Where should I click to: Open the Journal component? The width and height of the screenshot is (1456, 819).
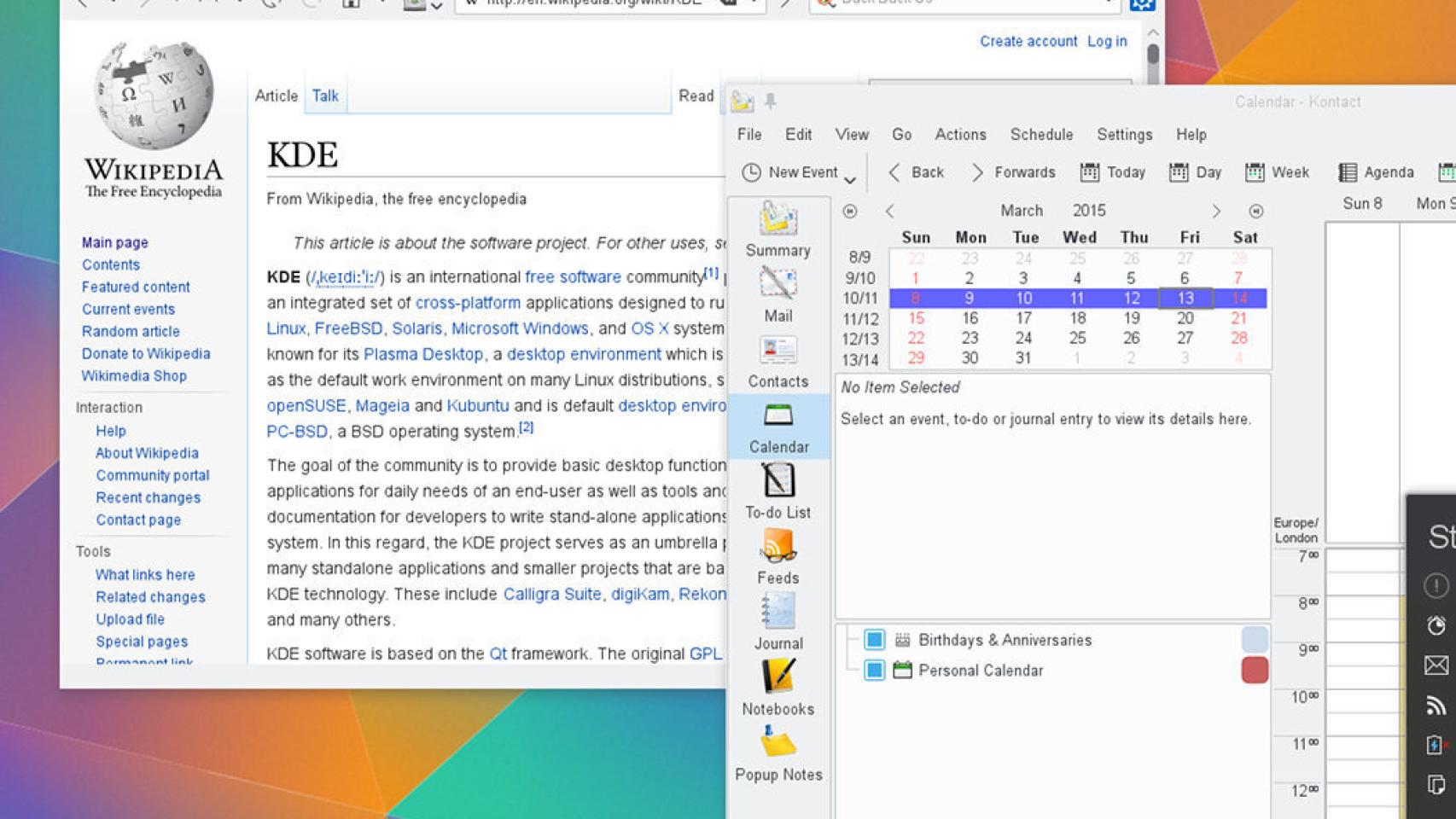point(778,621)
